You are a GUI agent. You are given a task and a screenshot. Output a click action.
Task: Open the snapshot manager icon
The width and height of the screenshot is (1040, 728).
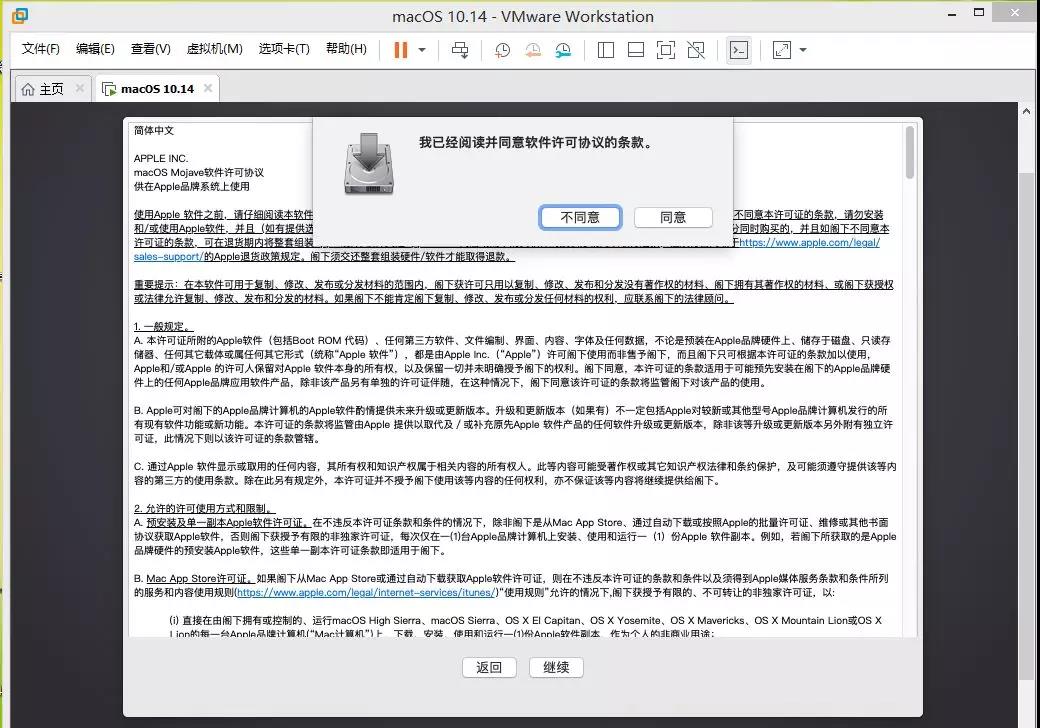coord(564,50)
